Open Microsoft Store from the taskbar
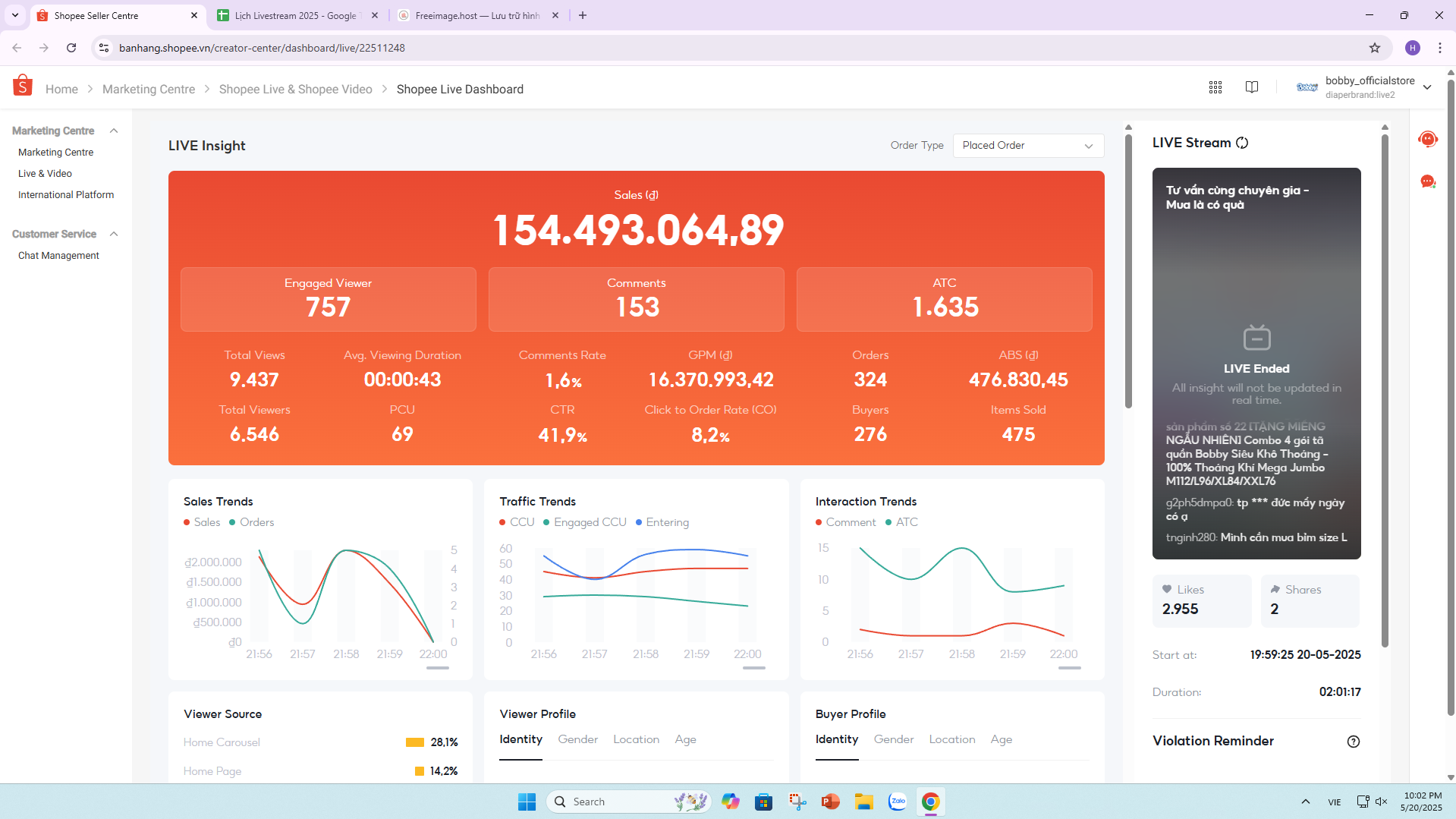1456x819 pixels. (x=764, y=802)
